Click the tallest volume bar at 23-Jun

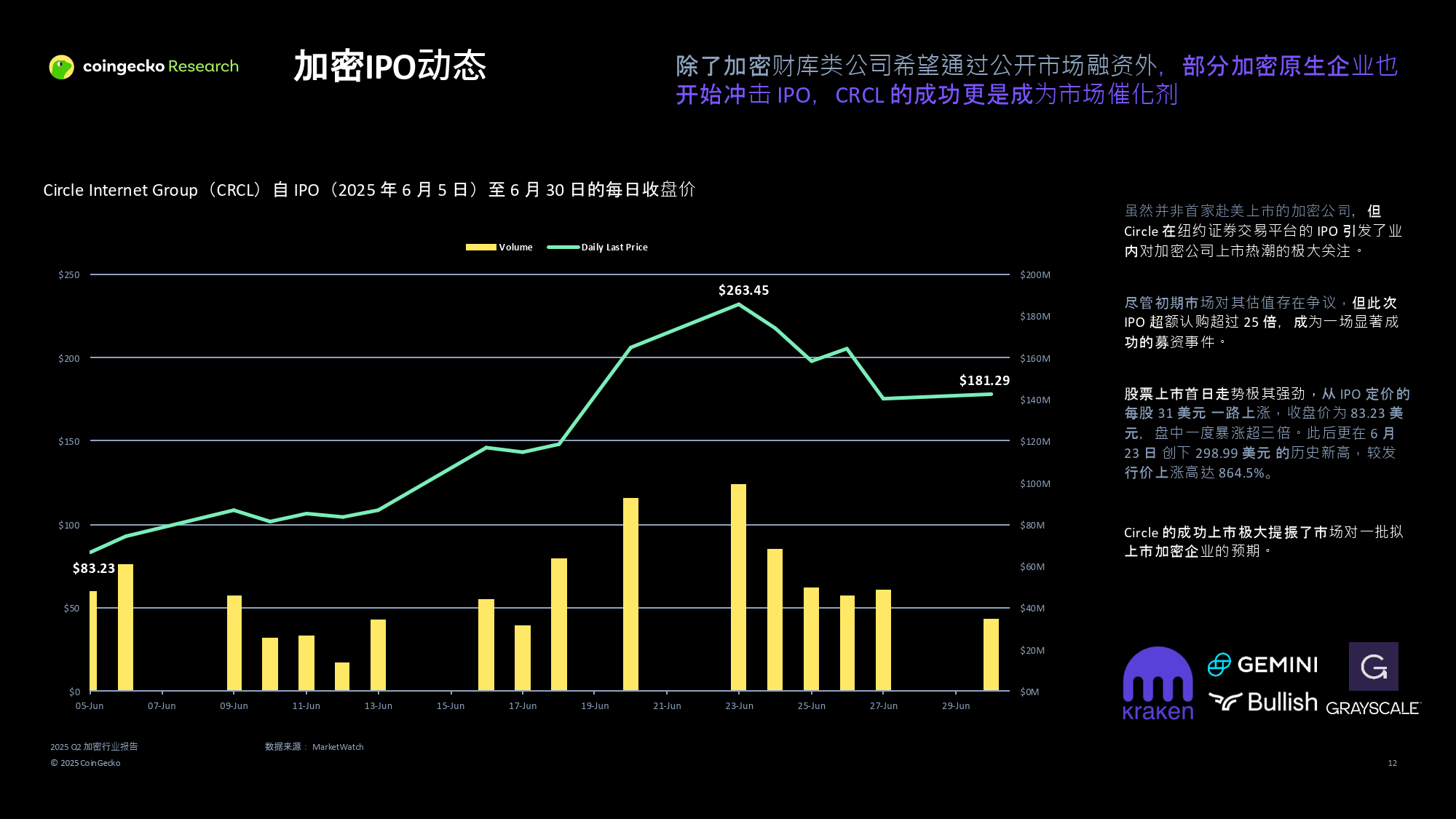(x=738, y=586)
